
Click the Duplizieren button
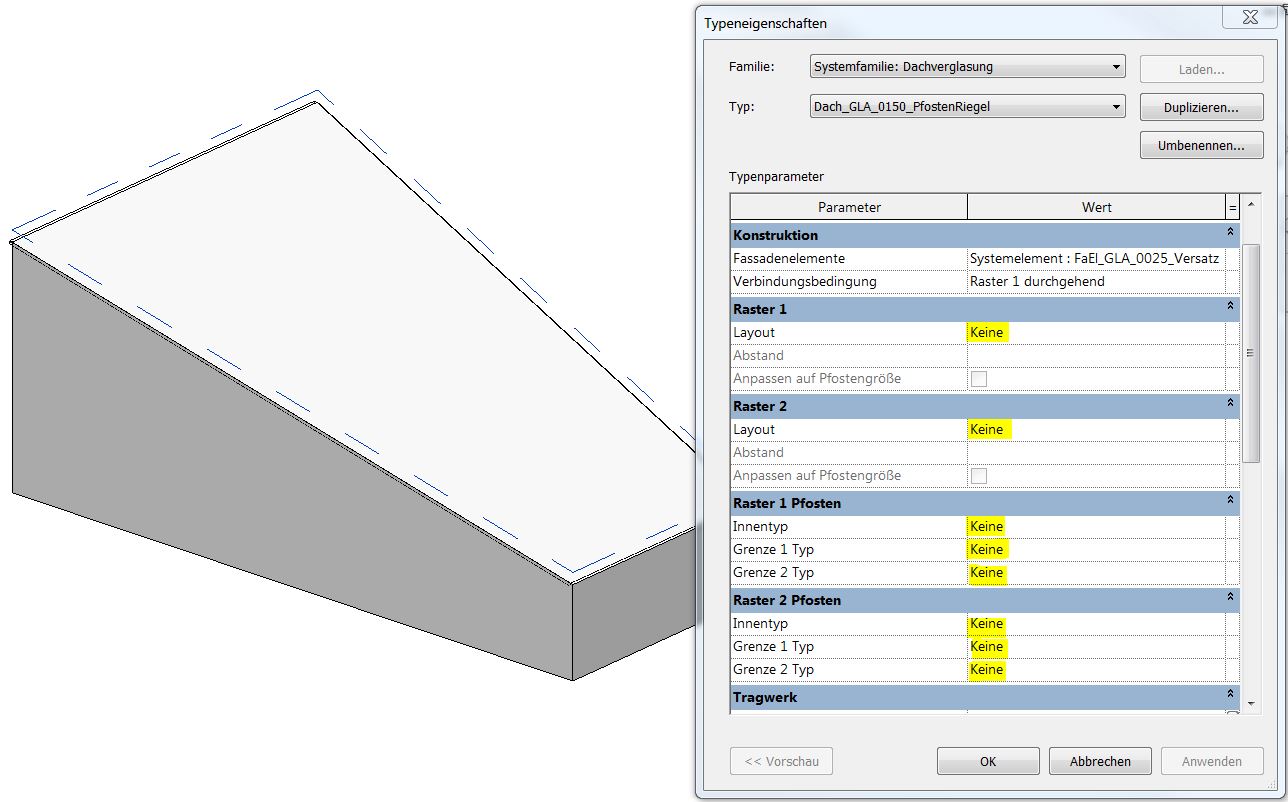tap(1201, 107)
